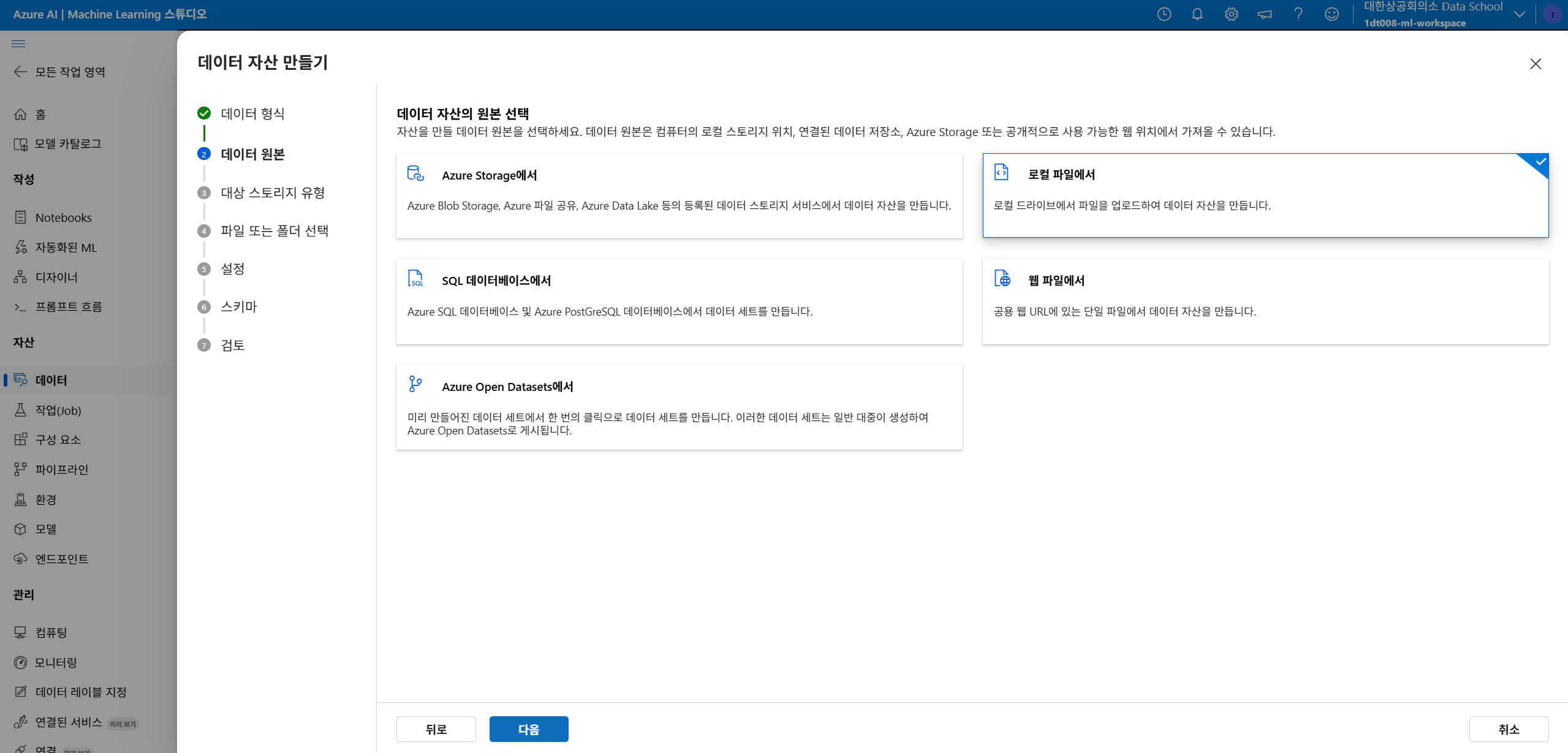This screenshot has height=753, width=1568.
Task: Open the 구성 요소 icon
Action: pyautogui.click(x=20, y=439)
